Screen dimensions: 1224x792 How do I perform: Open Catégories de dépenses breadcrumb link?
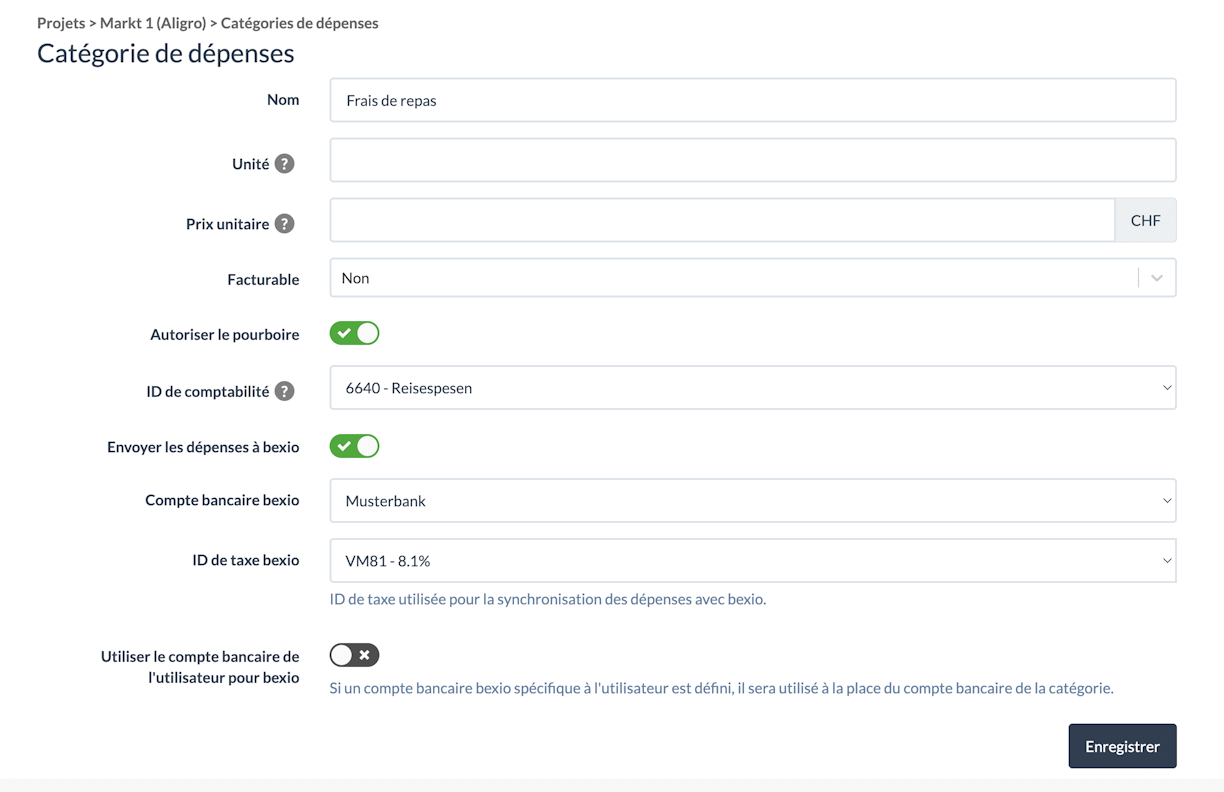(299, 22)
